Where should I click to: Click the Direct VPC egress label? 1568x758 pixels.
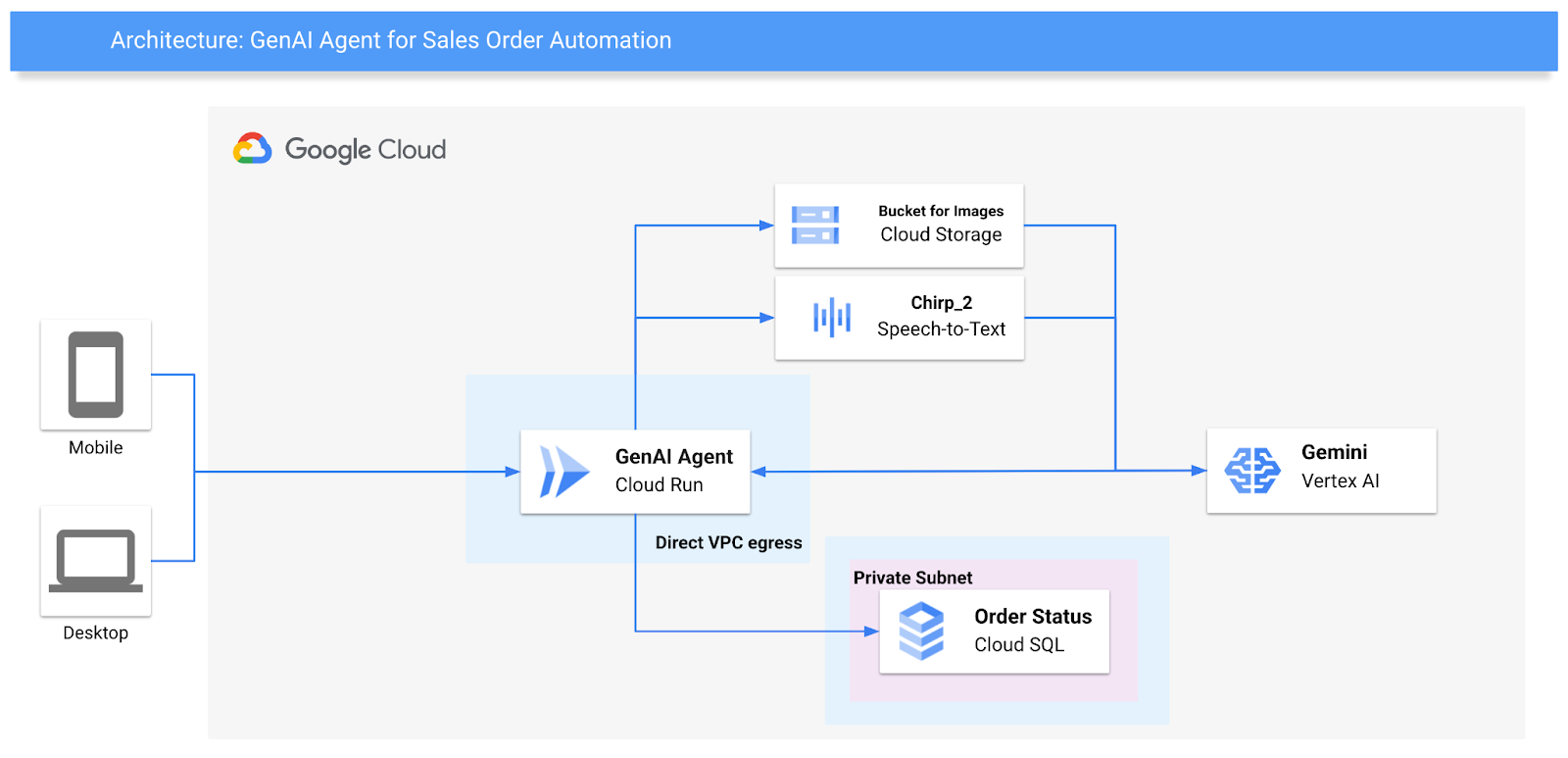pos(728,543)
